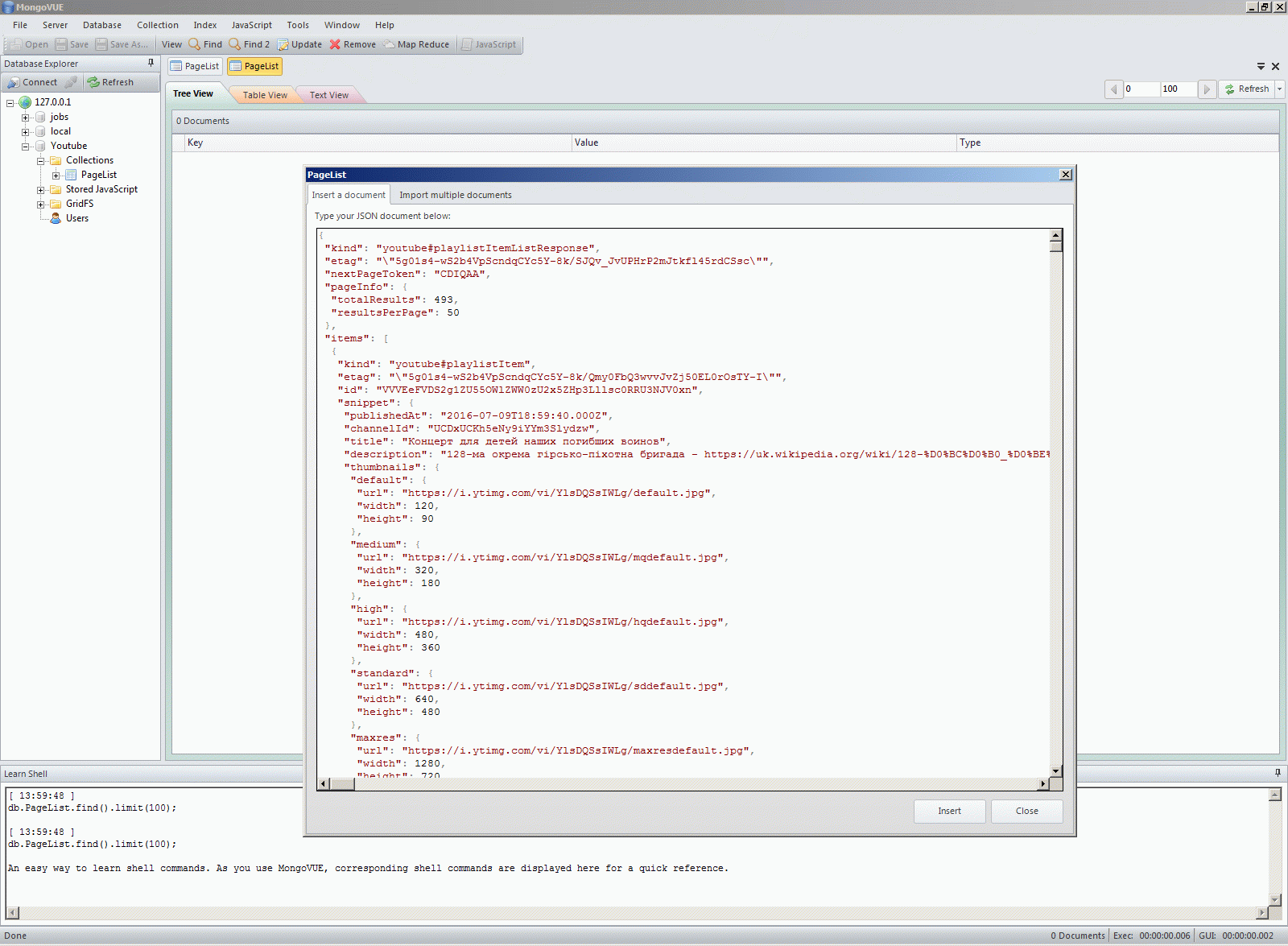Open the JavaScript menu
This screenshot has height=946, width=1288.
[252, 25]
